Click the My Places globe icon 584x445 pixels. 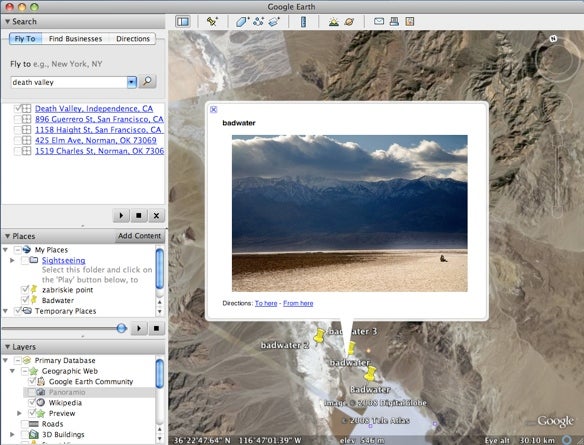26,249
